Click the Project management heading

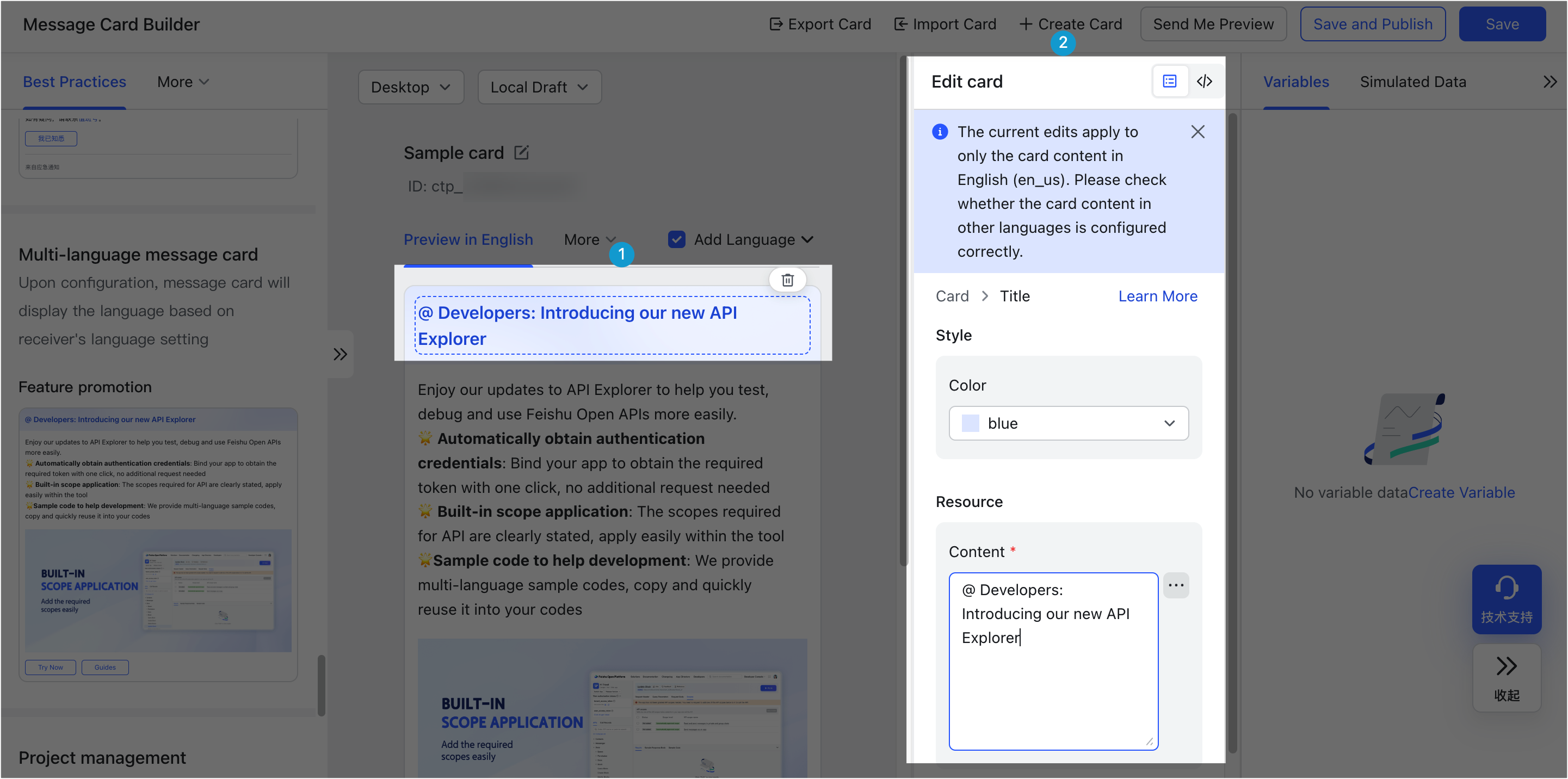(102, 757)
